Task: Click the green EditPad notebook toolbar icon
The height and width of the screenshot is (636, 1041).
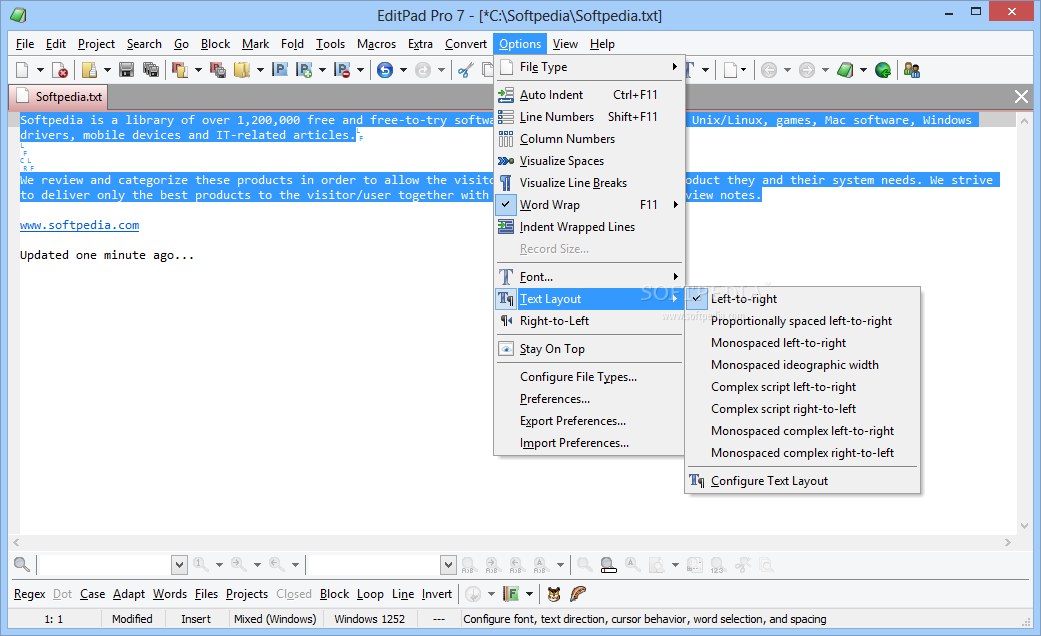Action: (844, 70)
